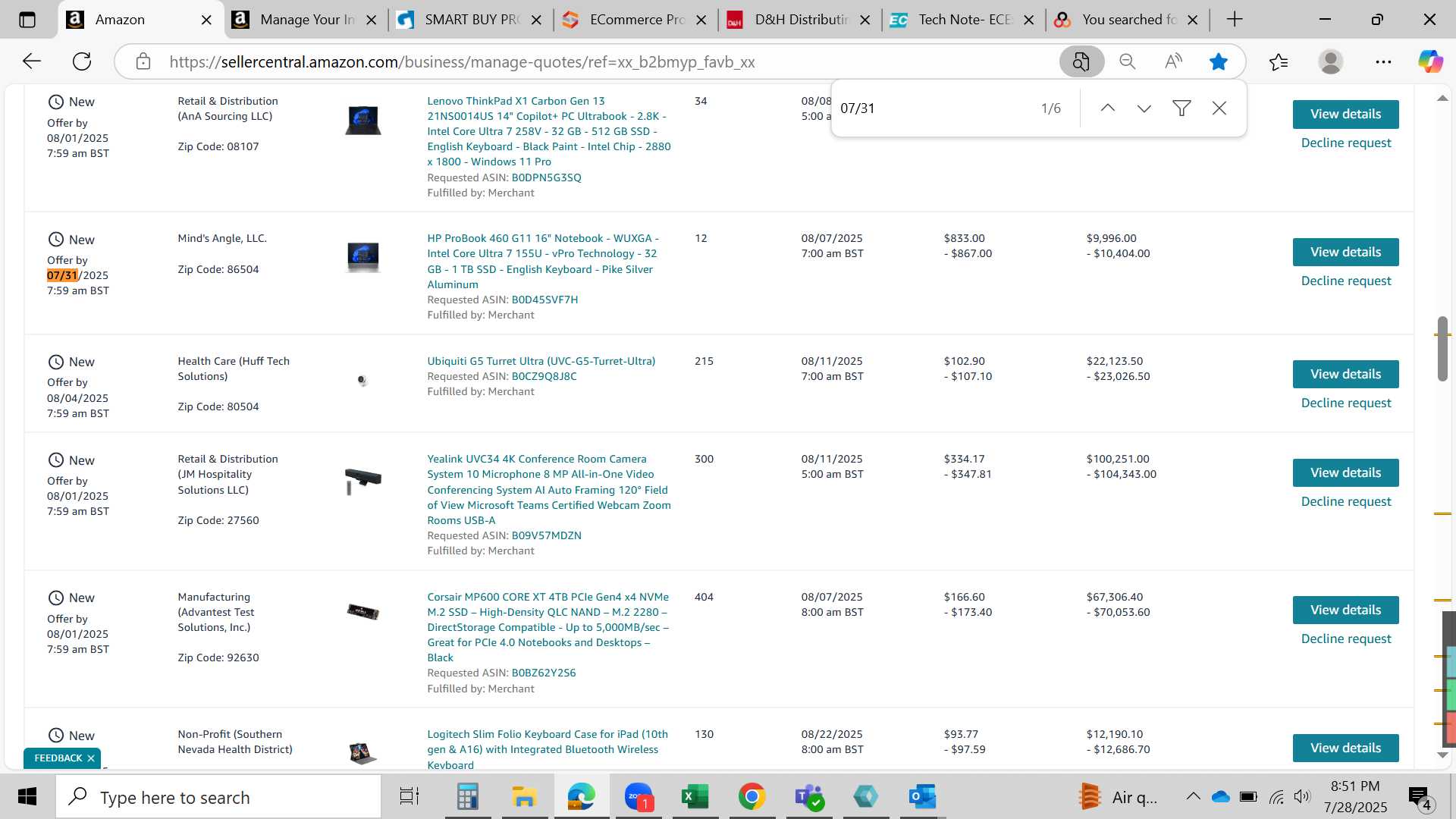The width and height of the screenshot is (1456, 819).
Task: Open the Read aloud icon
Action: point(1173,61)
